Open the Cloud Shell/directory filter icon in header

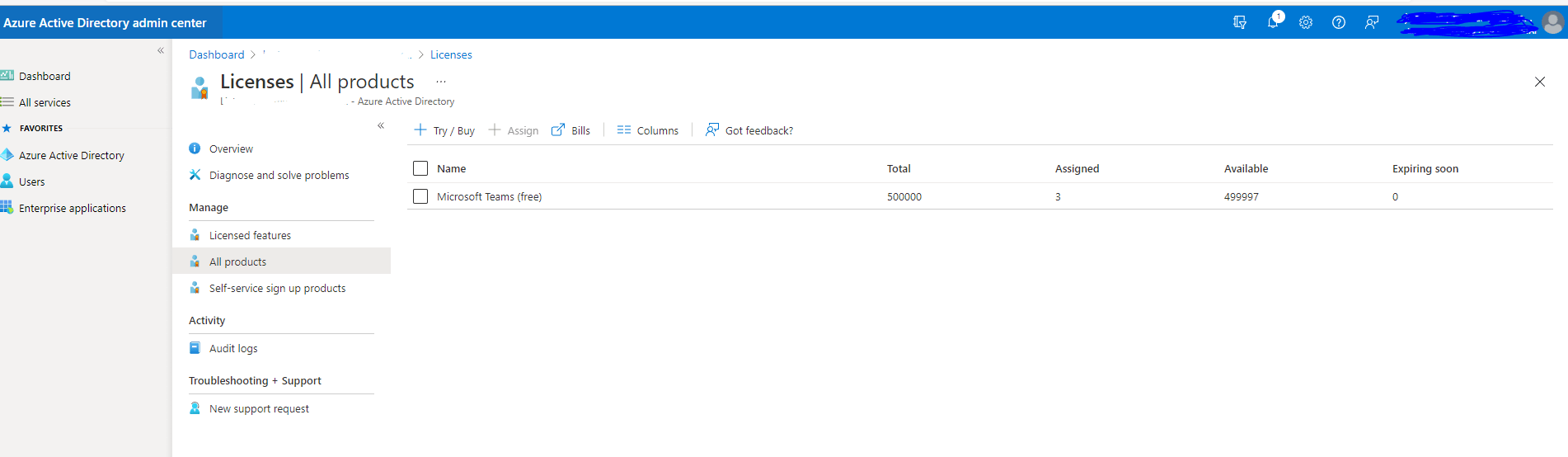click(x=1239, y=23)
